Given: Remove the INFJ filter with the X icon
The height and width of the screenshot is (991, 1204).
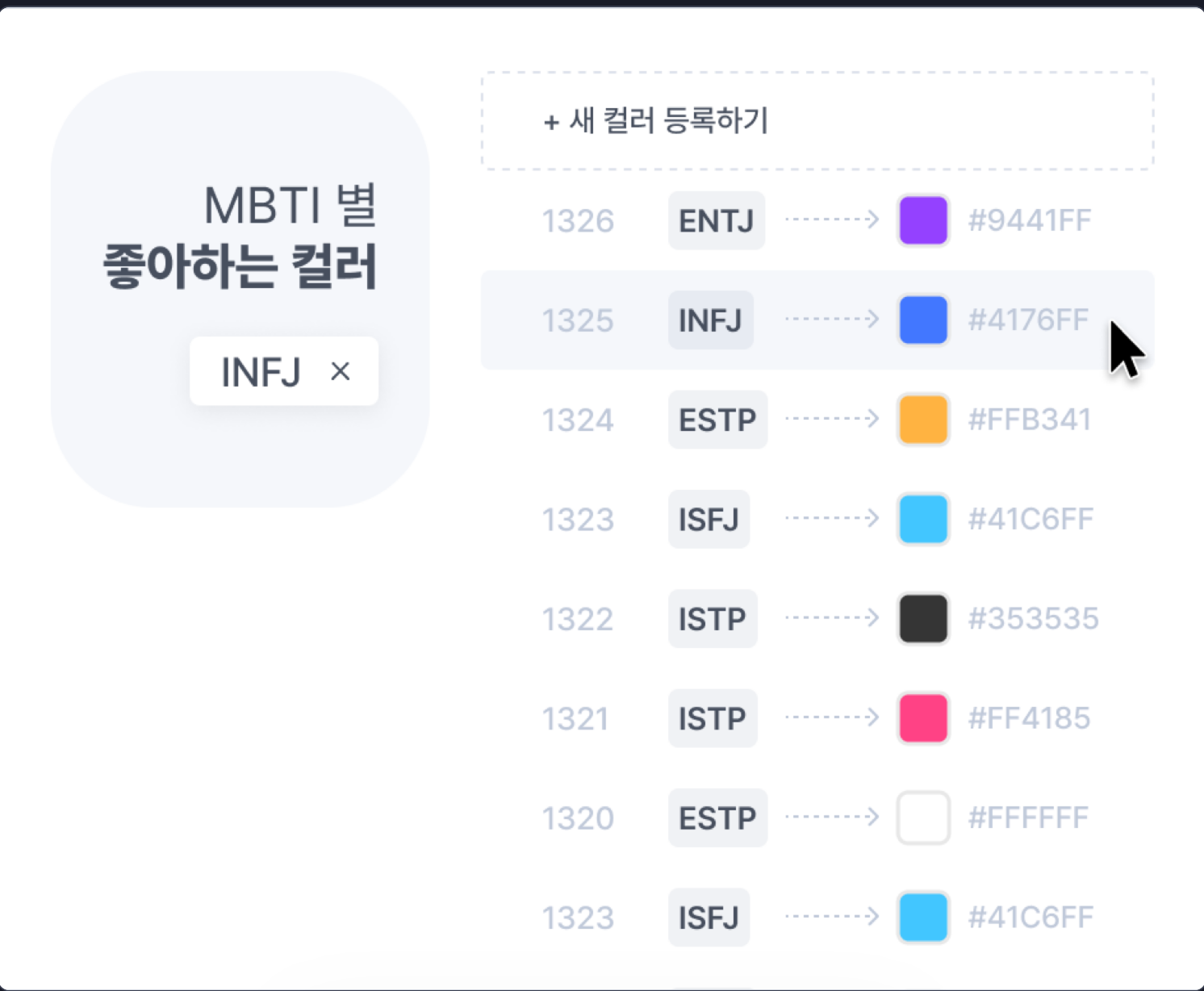Looking at the screenshot, I should [341, 371].
